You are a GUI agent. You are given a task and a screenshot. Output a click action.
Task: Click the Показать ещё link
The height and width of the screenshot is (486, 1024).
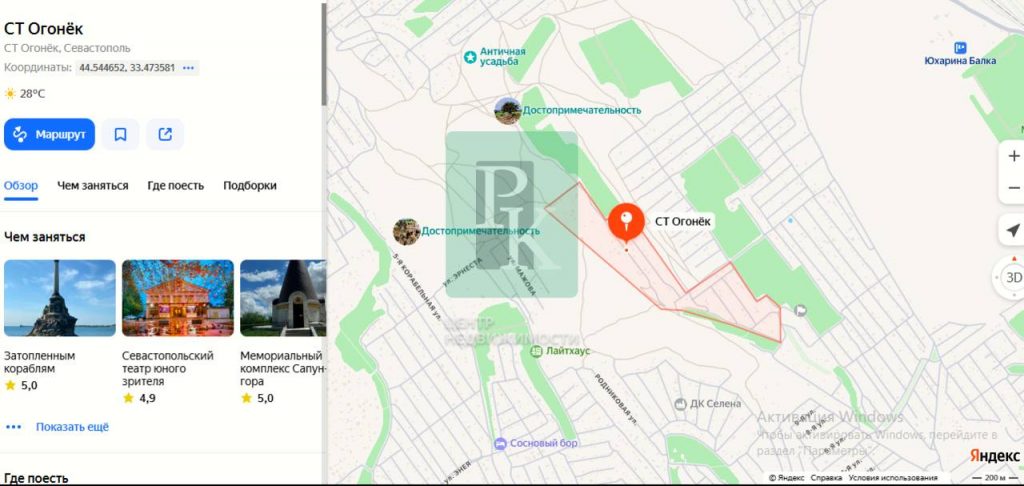72,427
